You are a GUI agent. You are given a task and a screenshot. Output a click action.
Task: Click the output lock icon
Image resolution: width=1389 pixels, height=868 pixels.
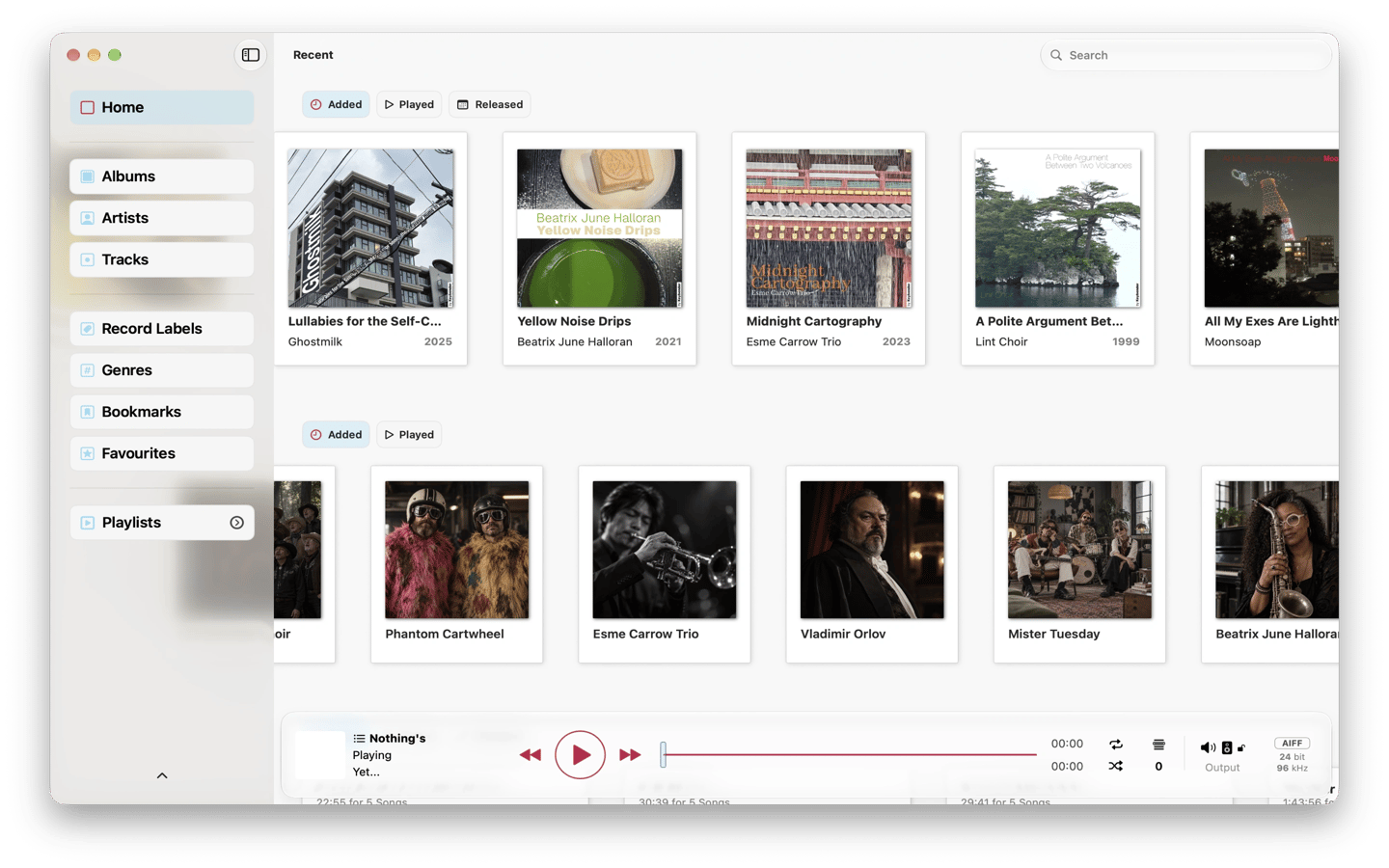point(1241,747)
